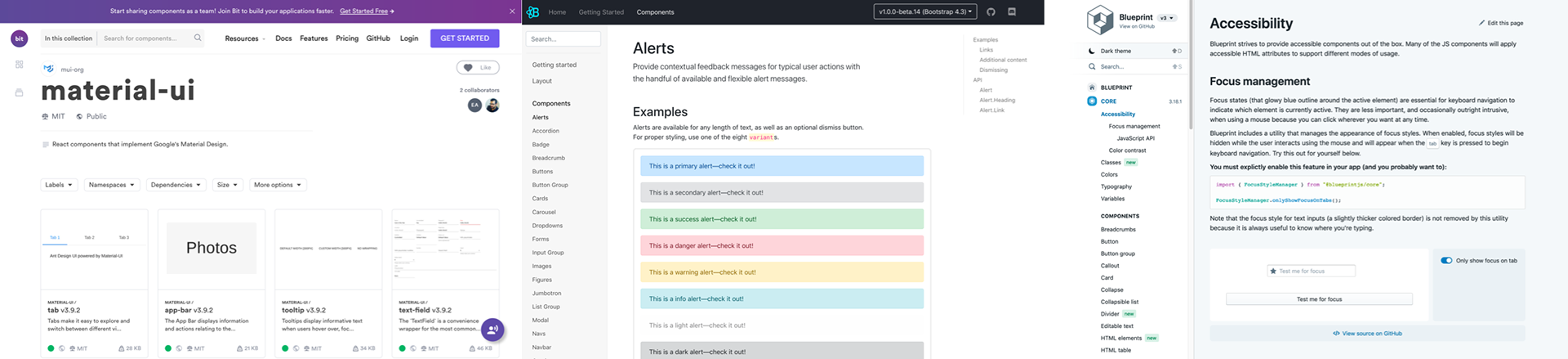
Task: Click the Test me for focus button
Action: (1319, 299)
